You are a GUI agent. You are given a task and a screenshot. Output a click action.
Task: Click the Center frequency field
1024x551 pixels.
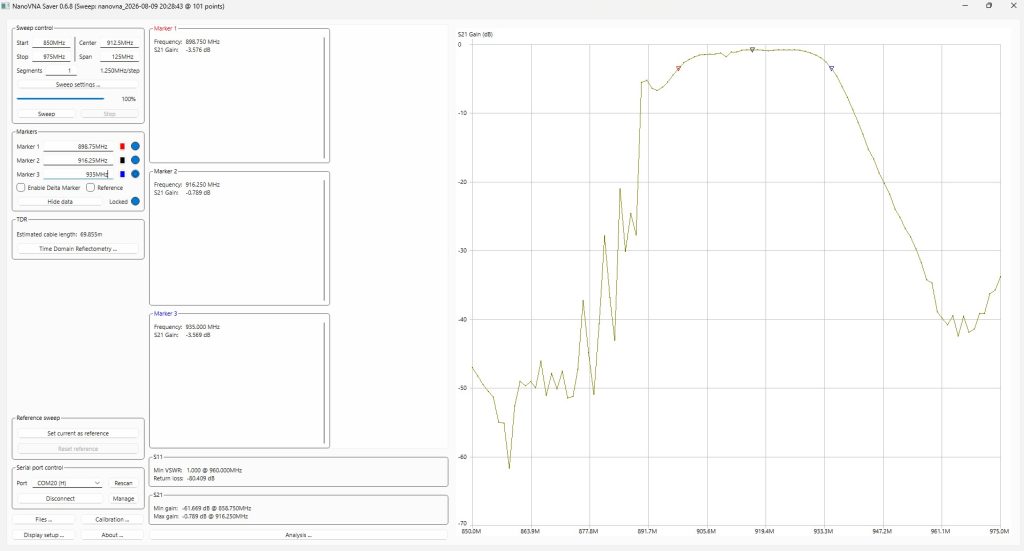click(x=120, y=43)
